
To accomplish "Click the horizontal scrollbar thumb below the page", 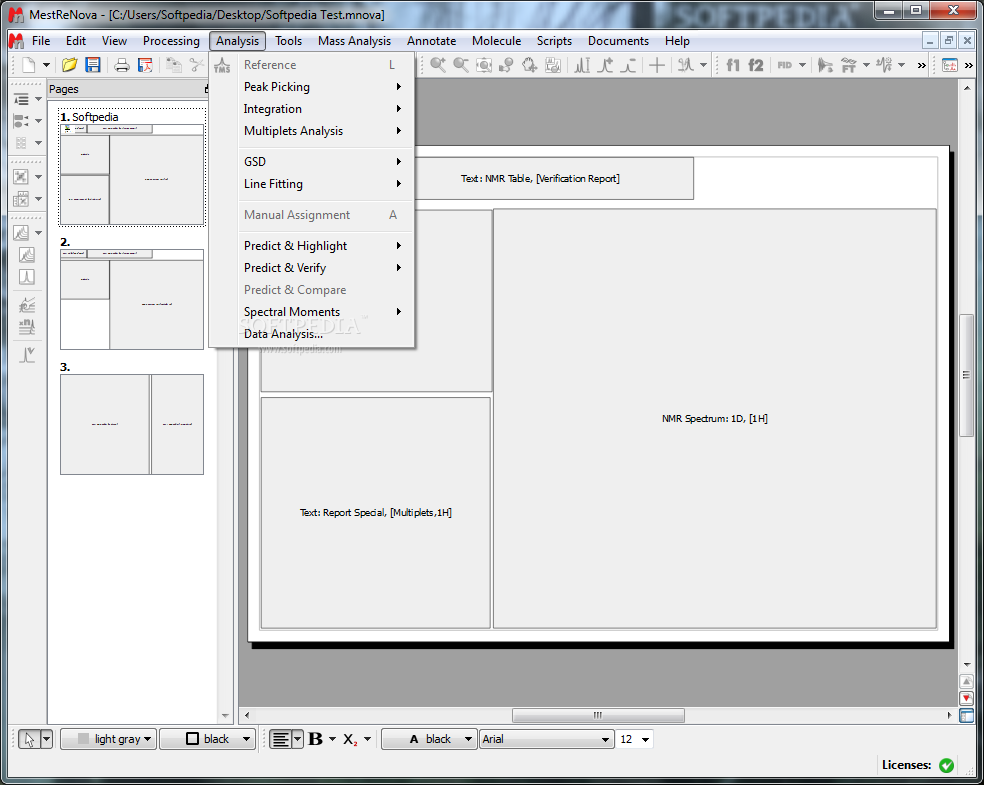I will tap(598, 715).
